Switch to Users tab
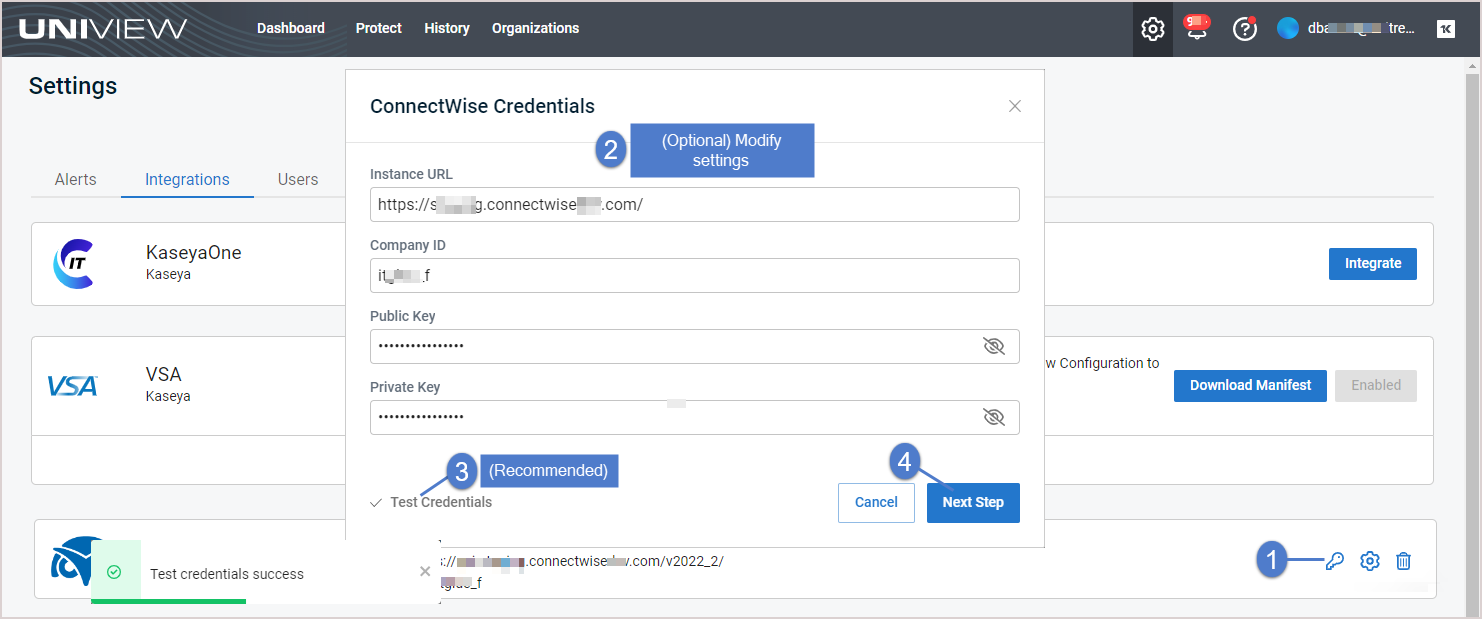The image size is (1482, 619). (x=298, y=180)
